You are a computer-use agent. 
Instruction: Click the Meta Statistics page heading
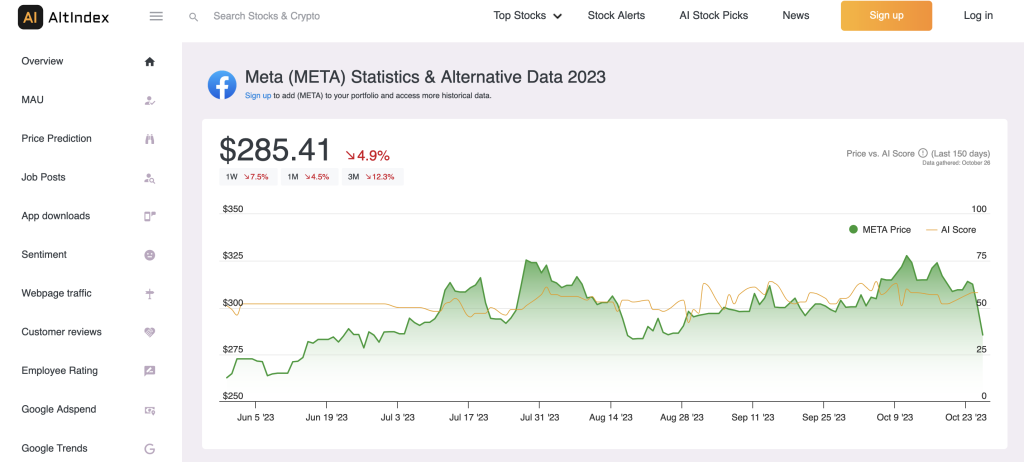[425, 77]
